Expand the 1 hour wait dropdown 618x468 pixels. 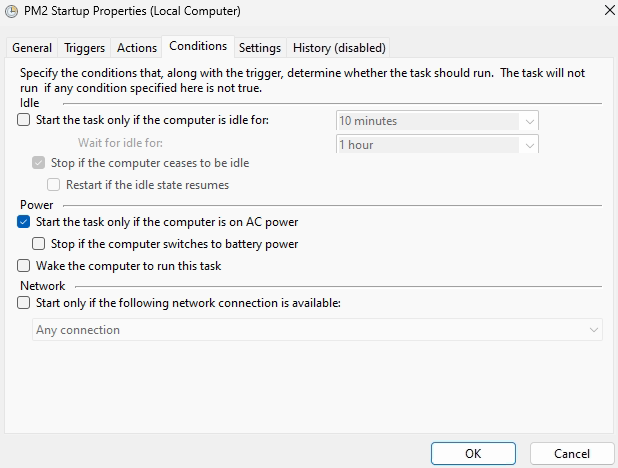(x=437, y=144)
